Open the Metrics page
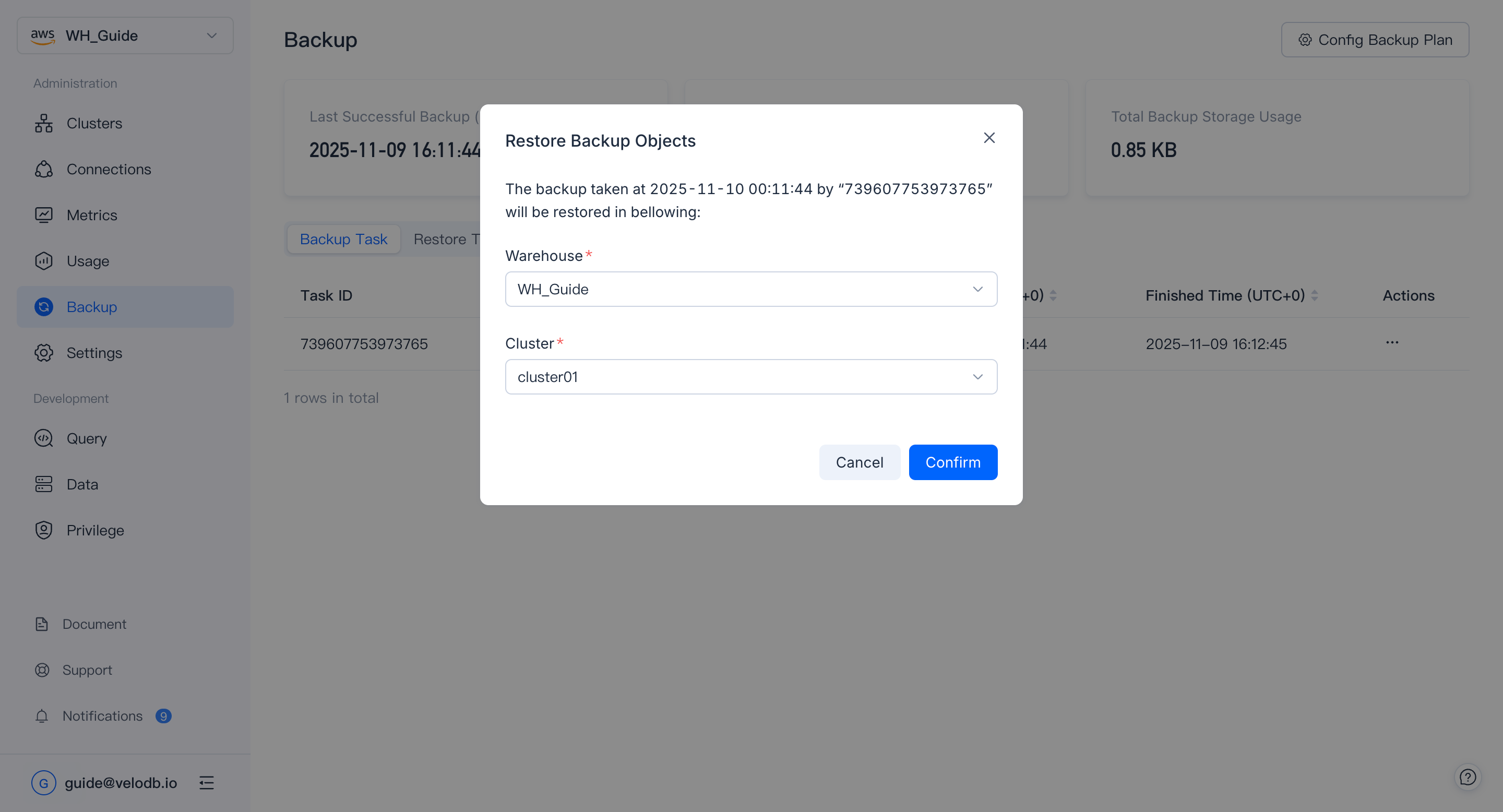1503x812 pixels. pos(92,214)
